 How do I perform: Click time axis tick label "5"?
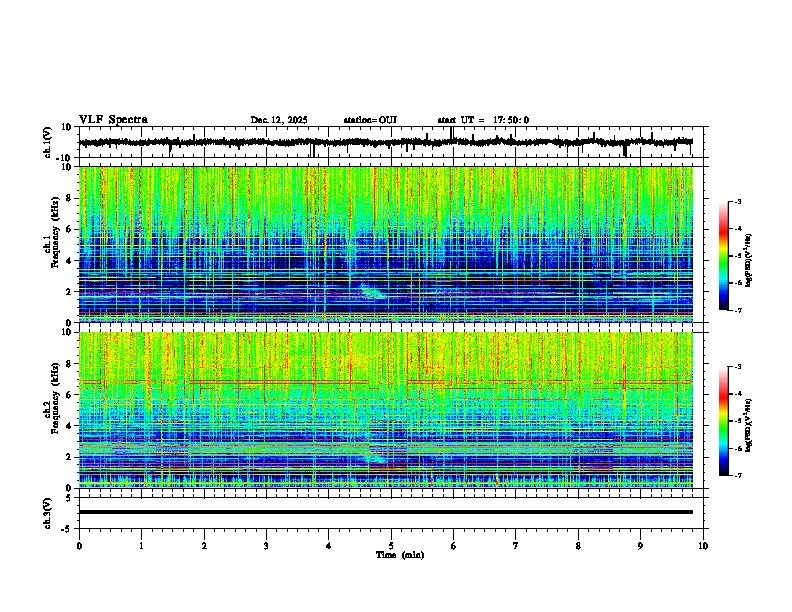click(x=391, y=546)
